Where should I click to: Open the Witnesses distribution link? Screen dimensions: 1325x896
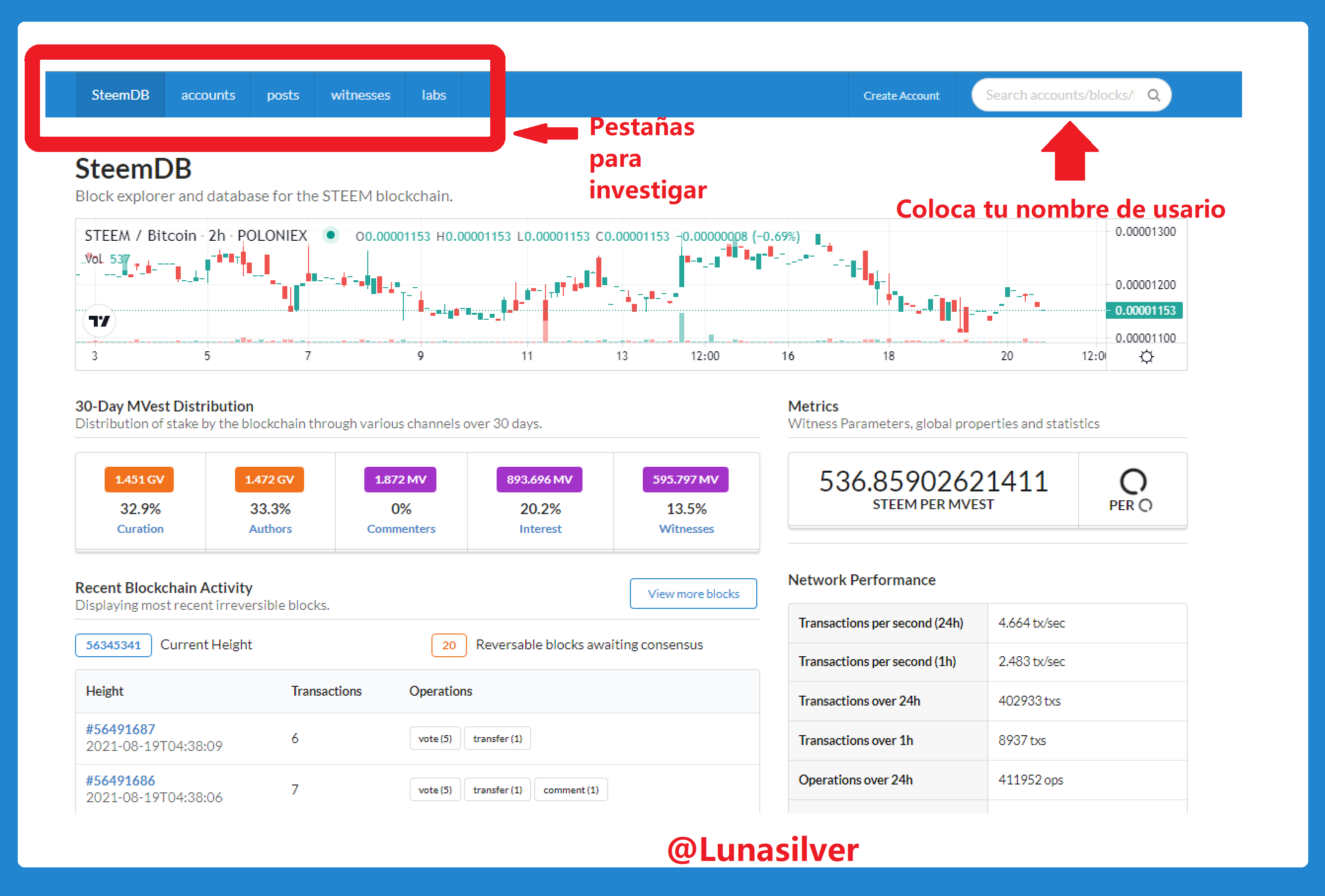[687, 528]
